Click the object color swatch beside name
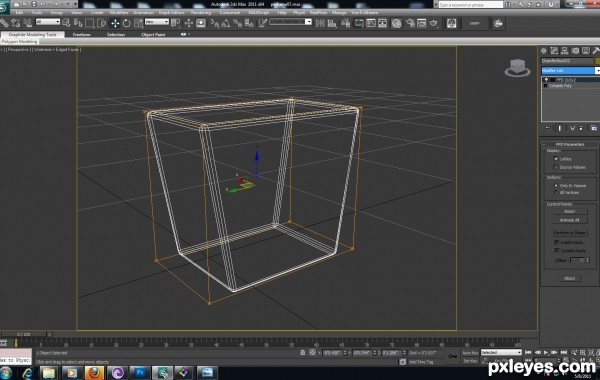The image size is (600, 380). coord(598,61)
